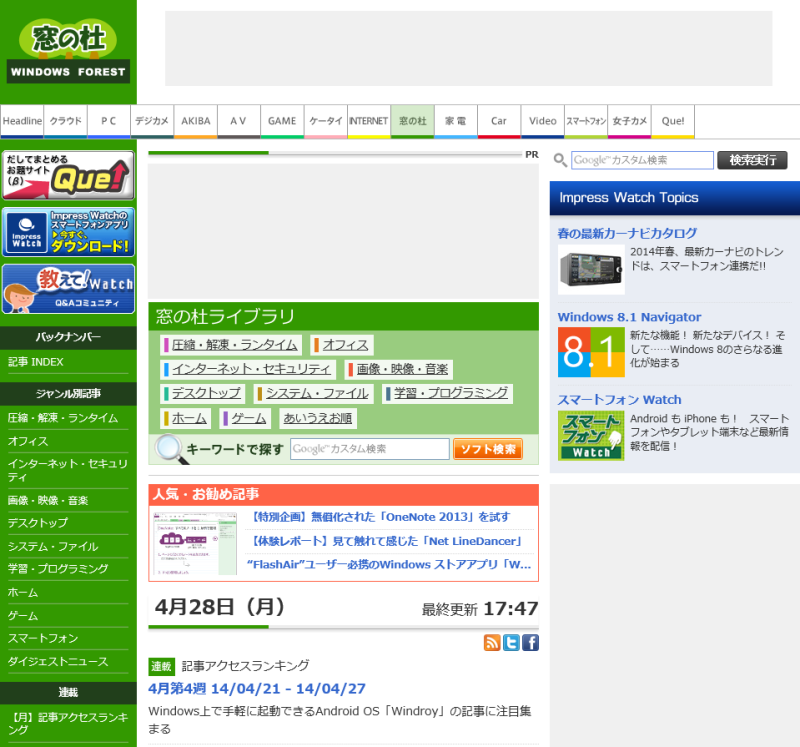Focus the library keyword search field
800x747 pixels.
point(370,450)
